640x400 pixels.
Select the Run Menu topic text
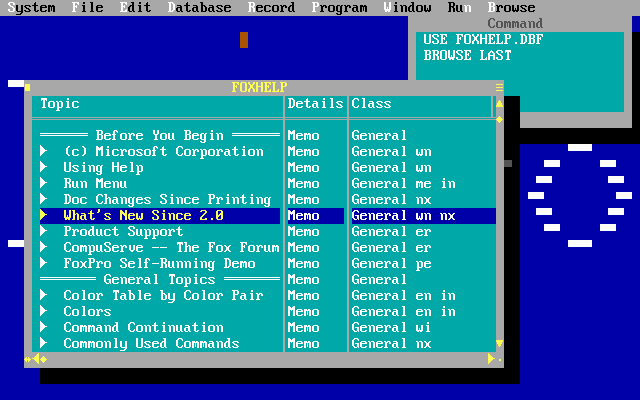tap(95, 184)
